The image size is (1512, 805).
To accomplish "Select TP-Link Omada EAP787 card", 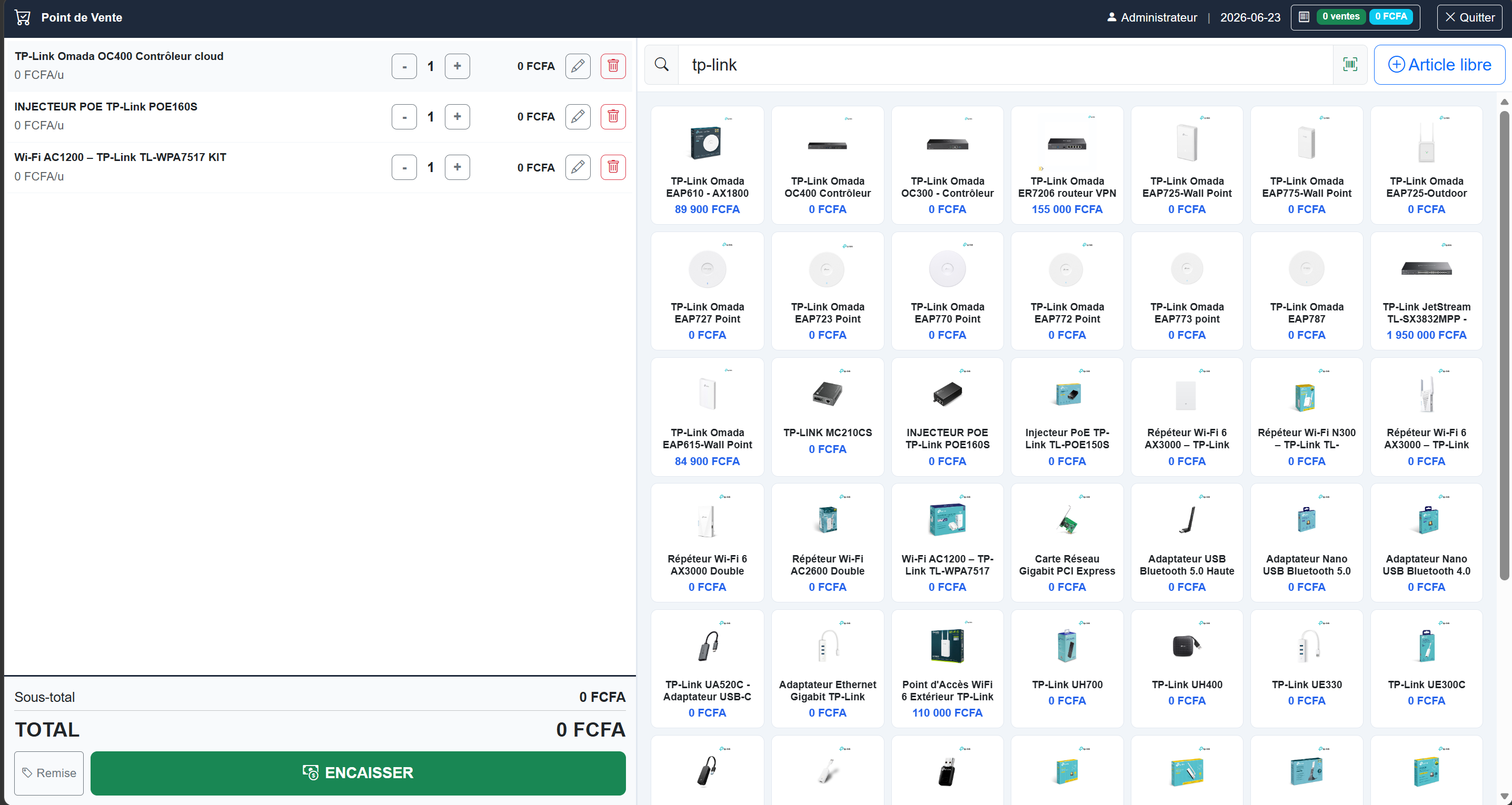I will pos(1306,291).
